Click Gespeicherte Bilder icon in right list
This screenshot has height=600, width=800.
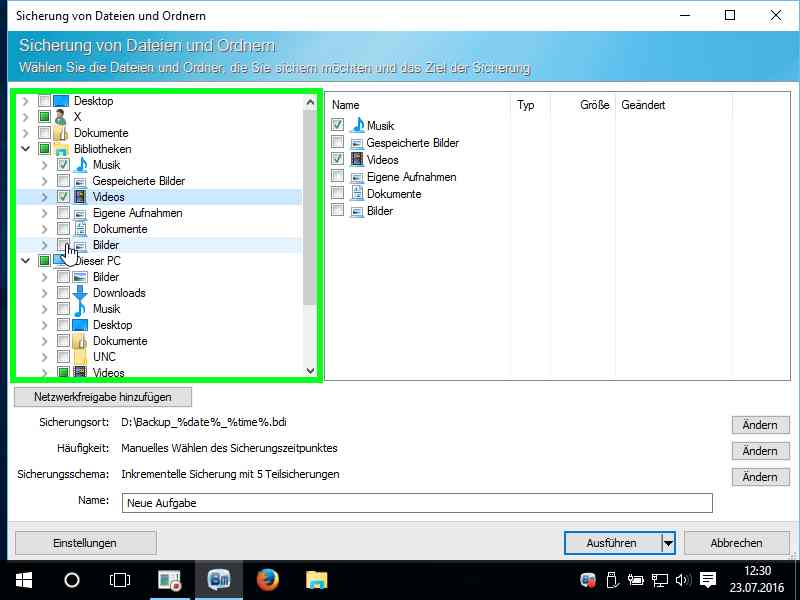pos(357,143)
